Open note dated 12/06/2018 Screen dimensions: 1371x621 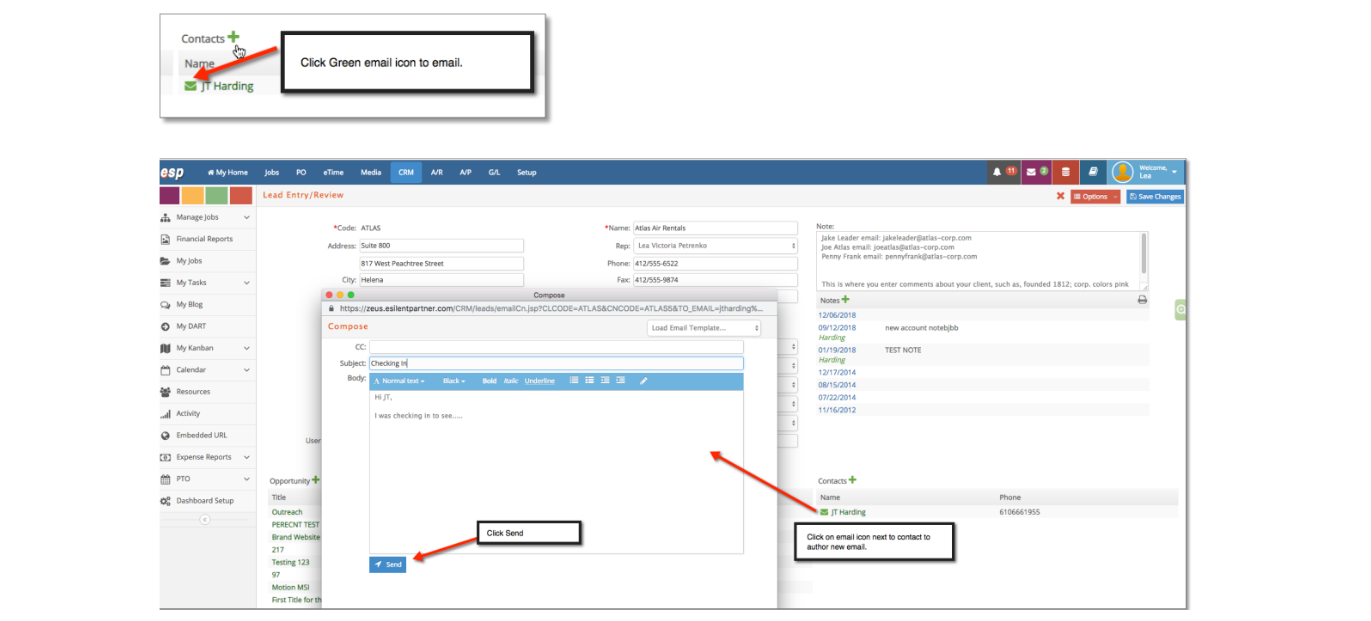[x=837, y=315]
